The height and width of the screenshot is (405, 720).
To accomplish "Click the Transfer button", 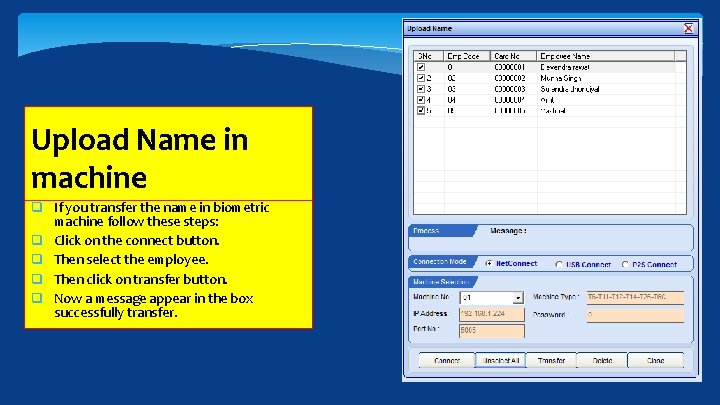I will click(551, 360).
